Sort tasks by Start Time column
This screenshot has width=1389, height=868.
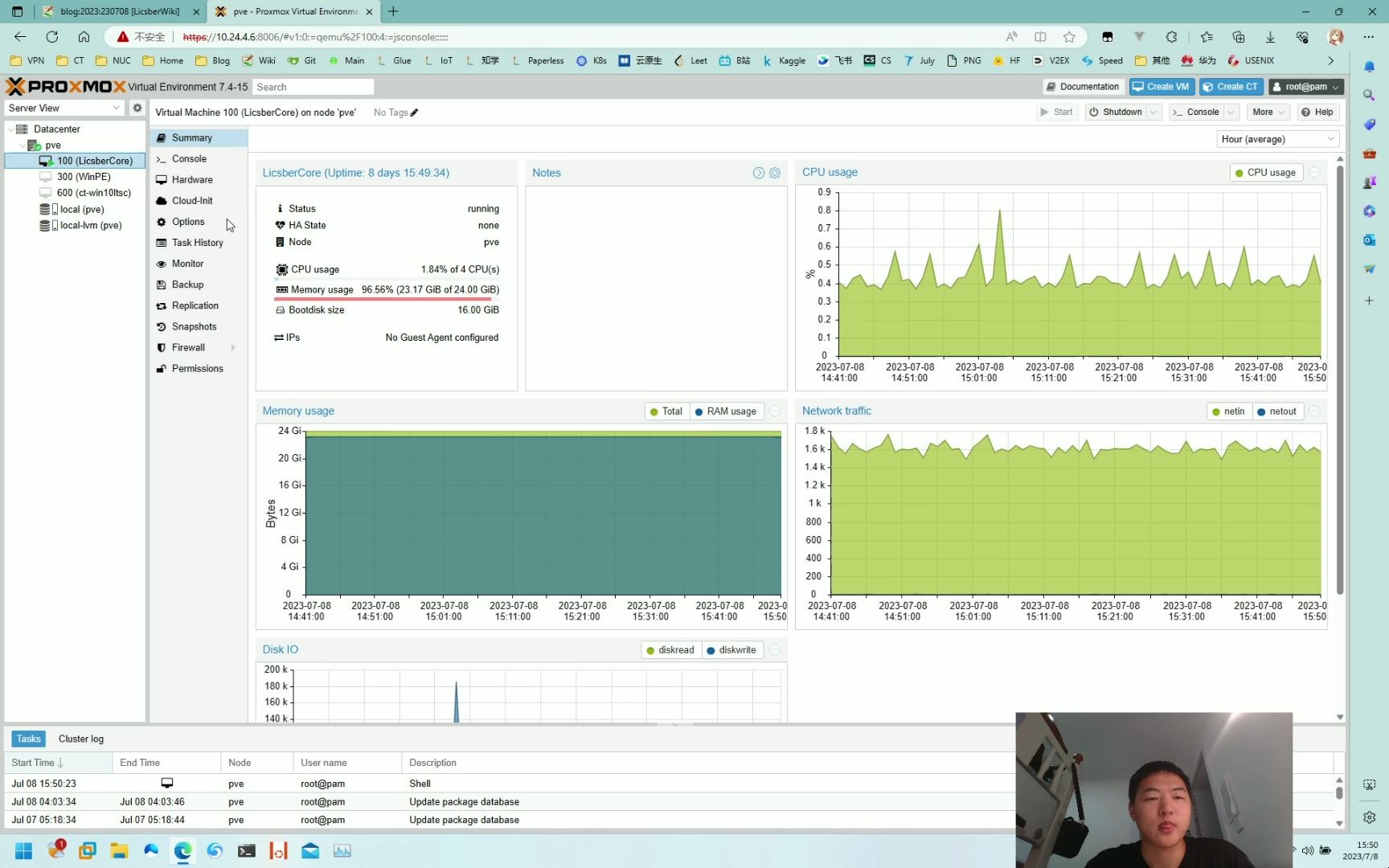pyautogui.click(x=58, y=763)
